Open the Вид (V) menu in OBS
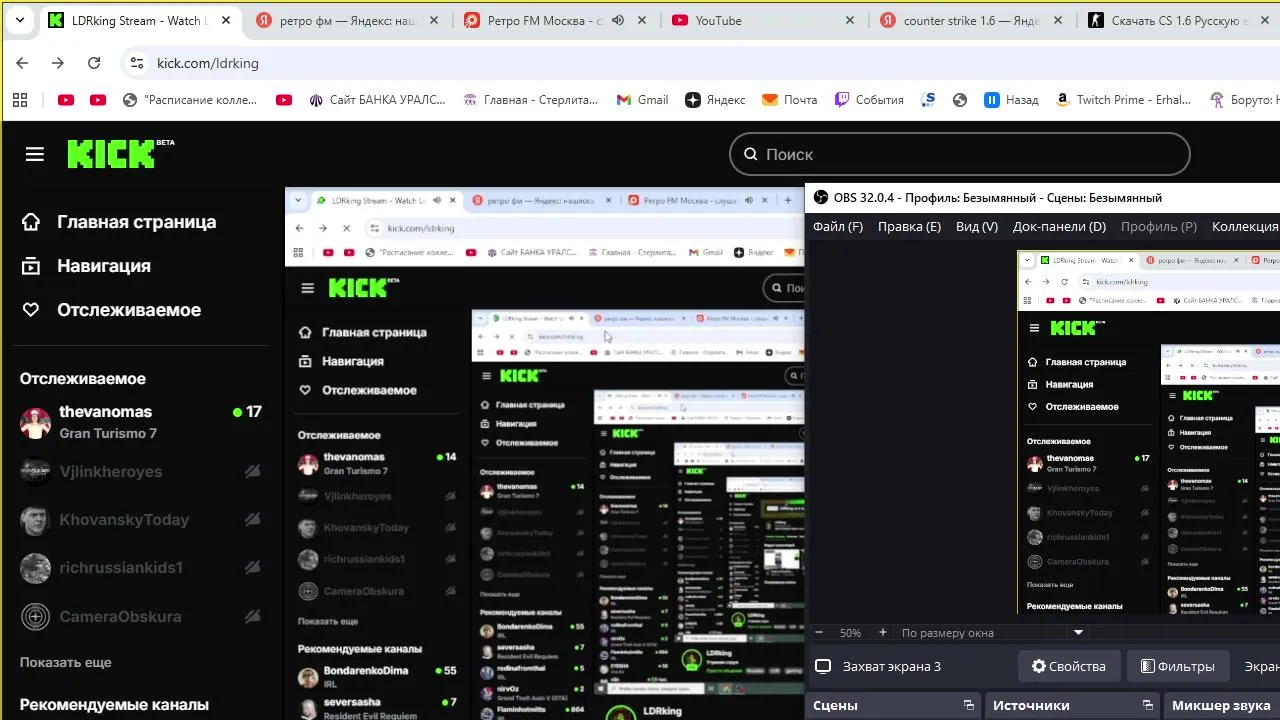This screenshot has height=720, width=1280. pos(977,227)
